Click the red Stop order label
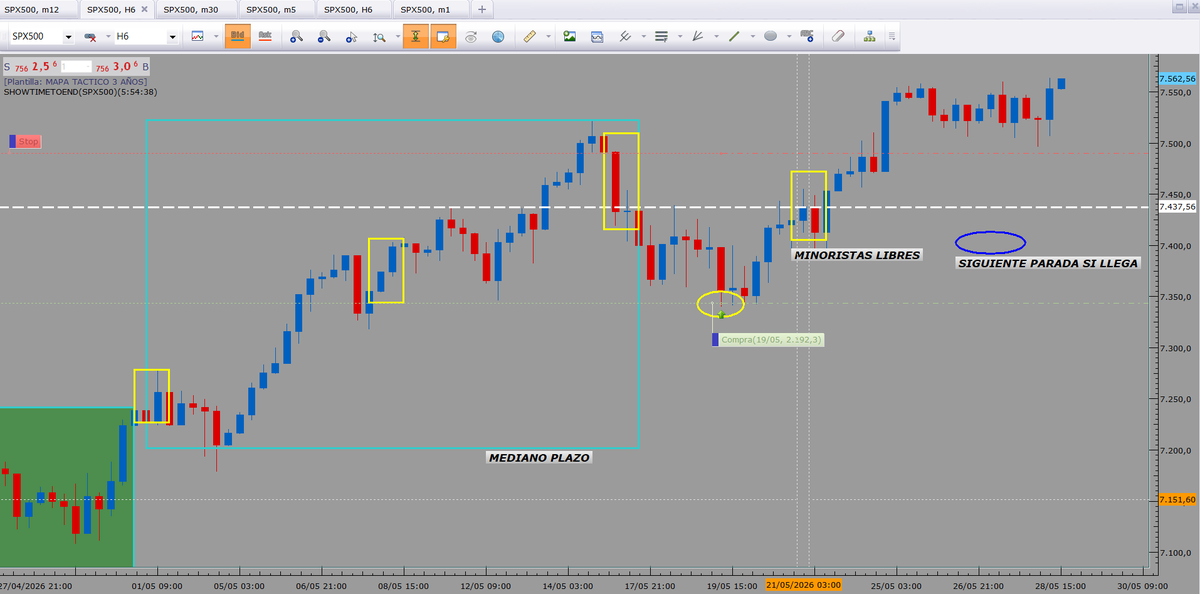Viewport: 1200px width, 594px height. click(26, 142)
